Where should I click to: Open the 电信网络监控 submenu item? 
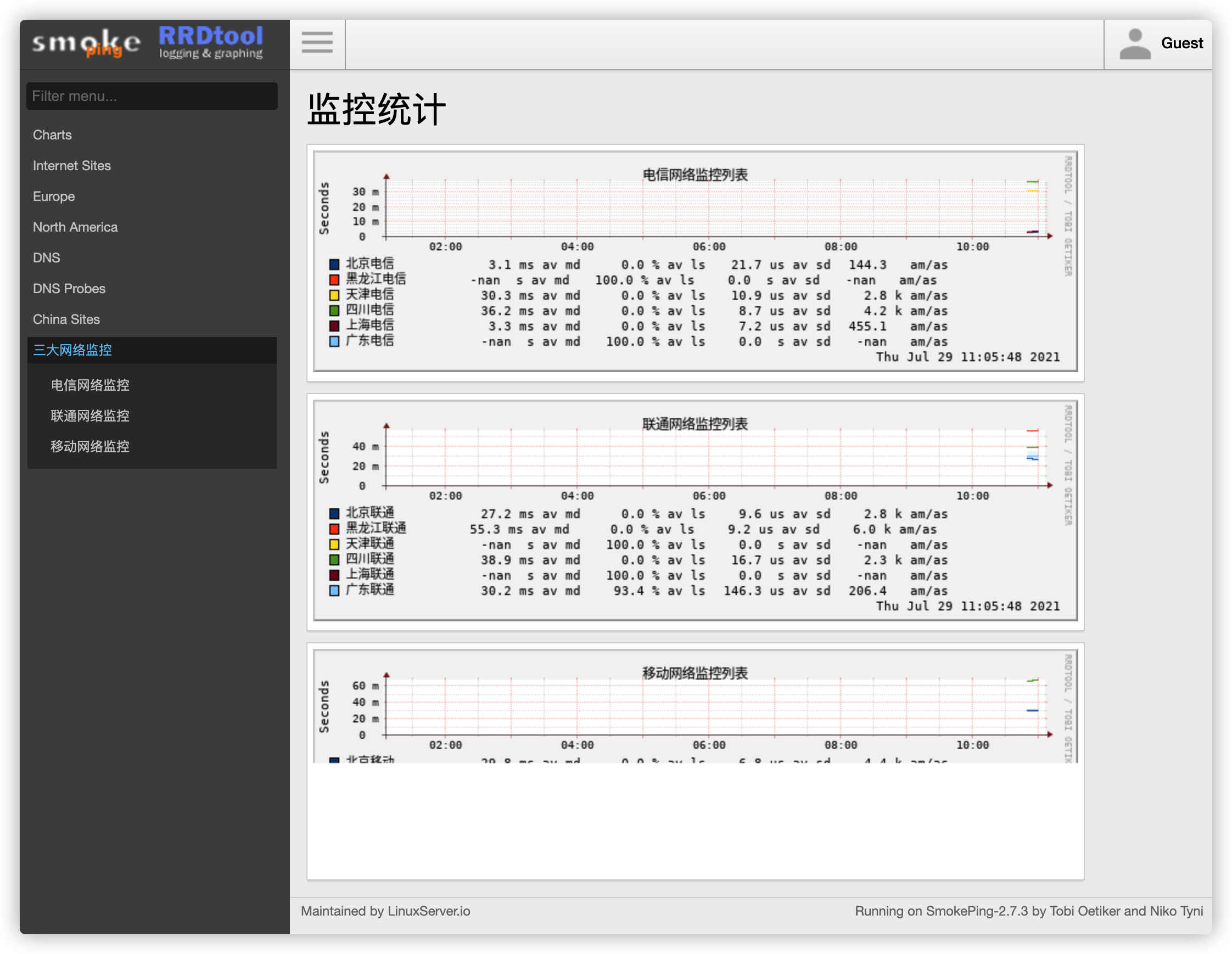(x=89, y=385)
